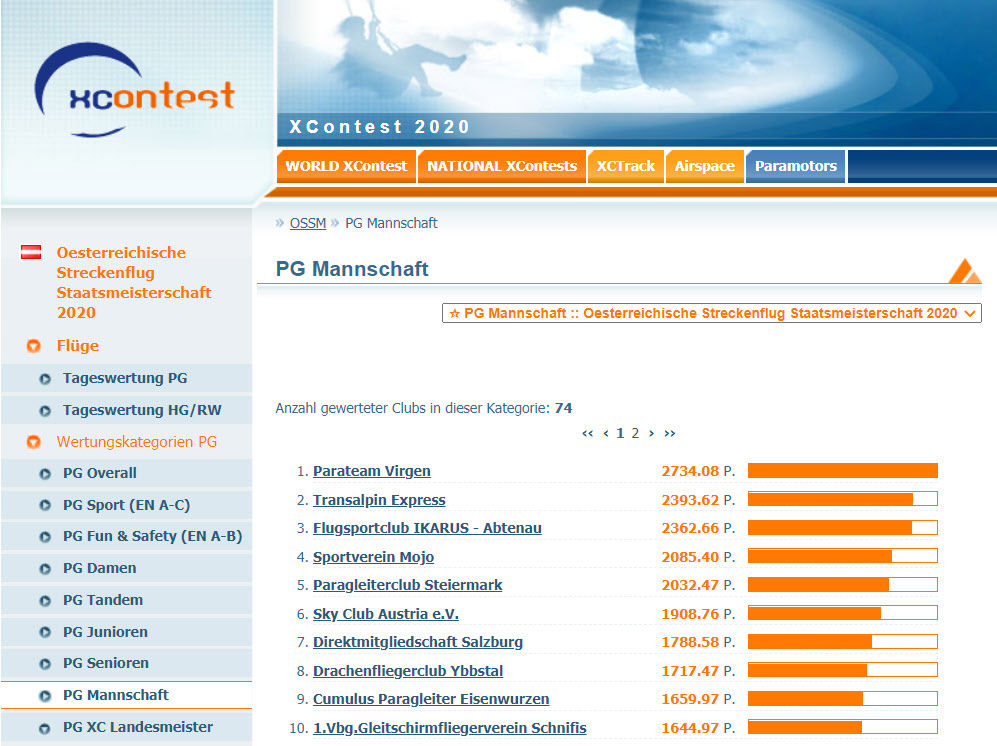
Task: Go to results page 2
Action: 635,433
